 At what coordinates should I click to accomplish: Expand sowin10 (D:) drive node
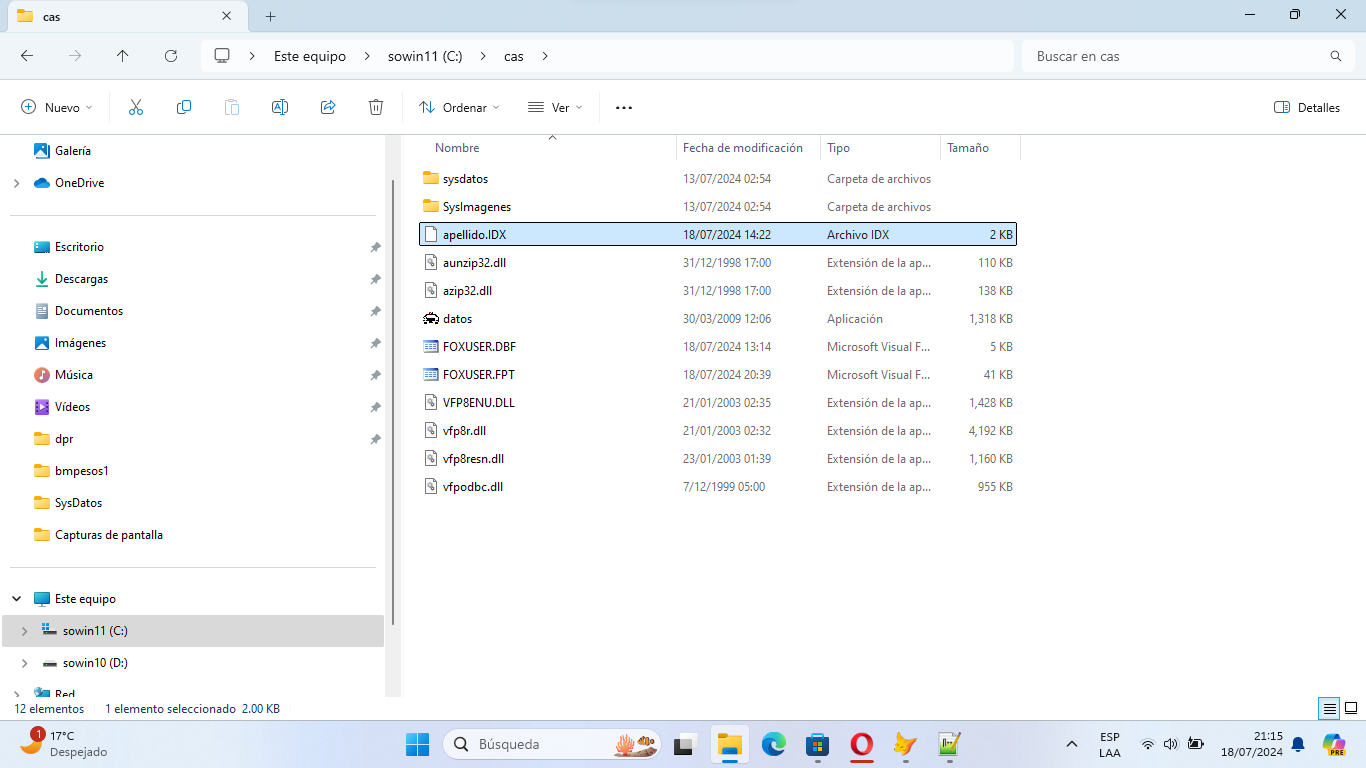click(24, 663)
